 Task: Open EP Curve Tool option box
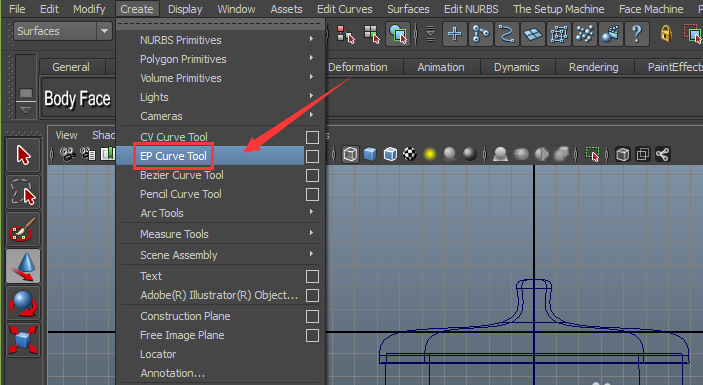[312, 156]
